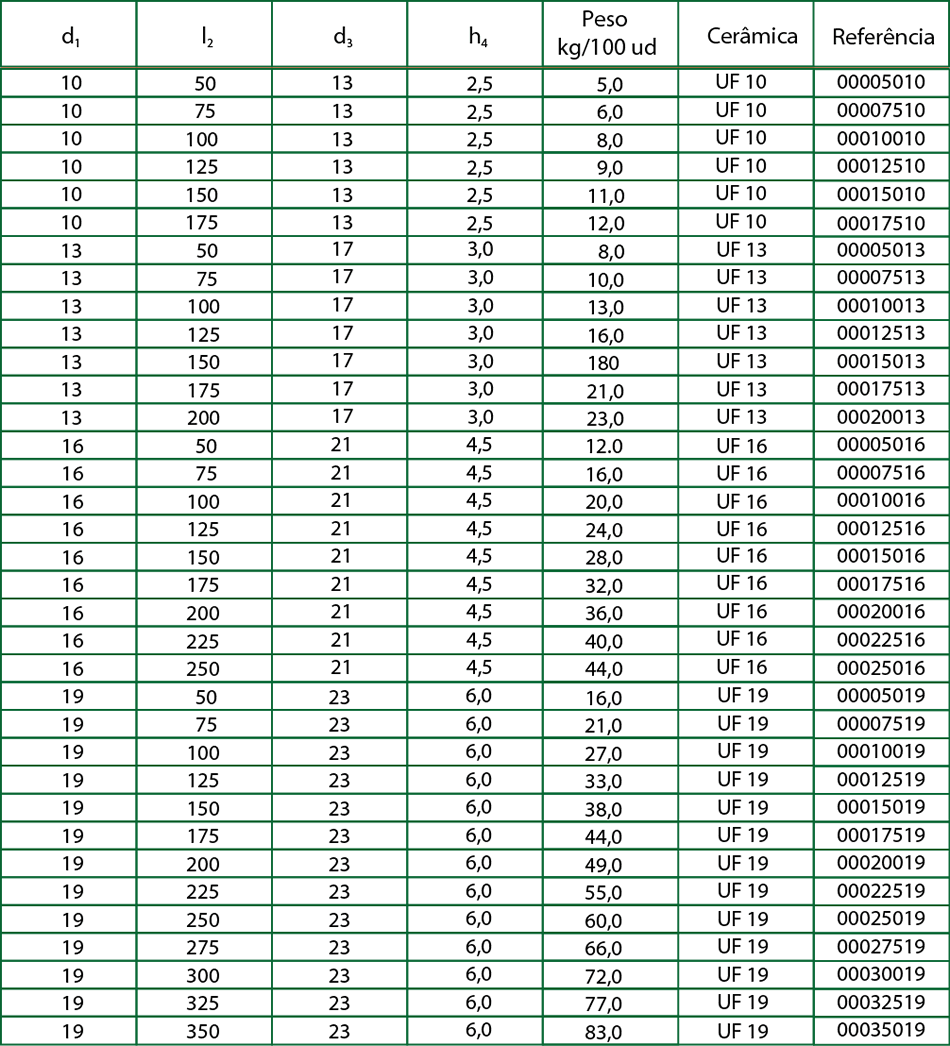950x1046 pixels.
Task: Select reference cell 00020019
Action: click(881, 863)
